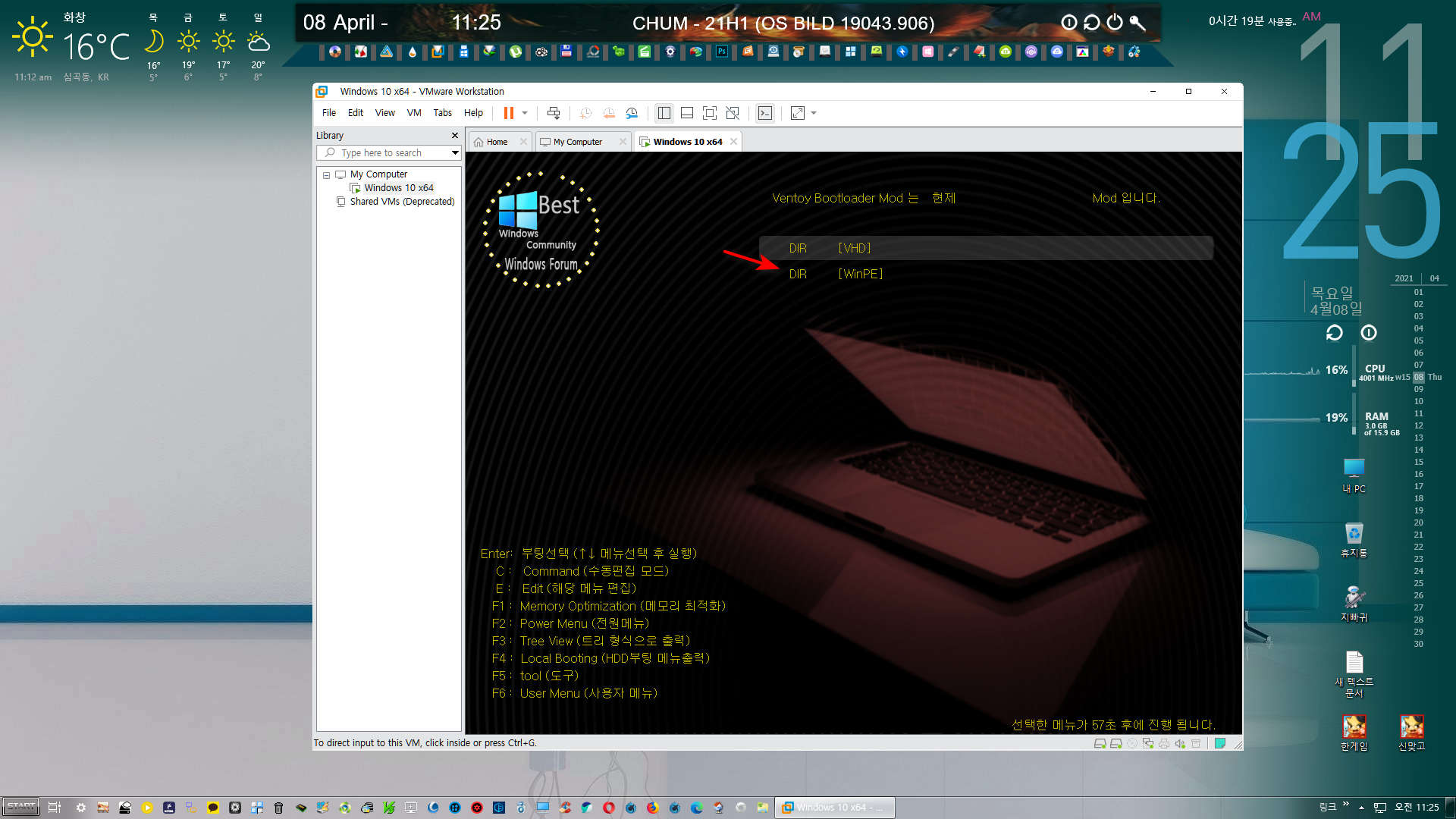Expand the 링크 toolbar chevron
The image size is (1456, 819).
point(1346,805)
